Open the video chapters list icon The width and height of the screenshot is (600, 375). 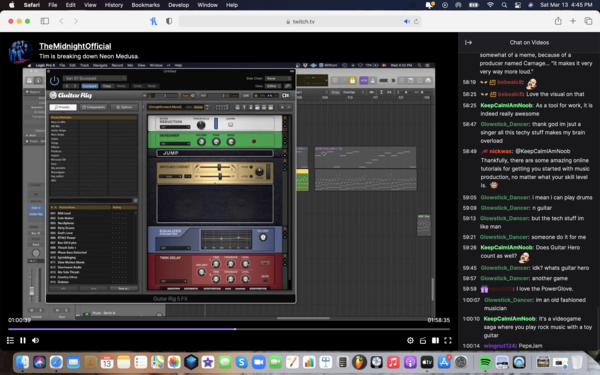point(10,340)
